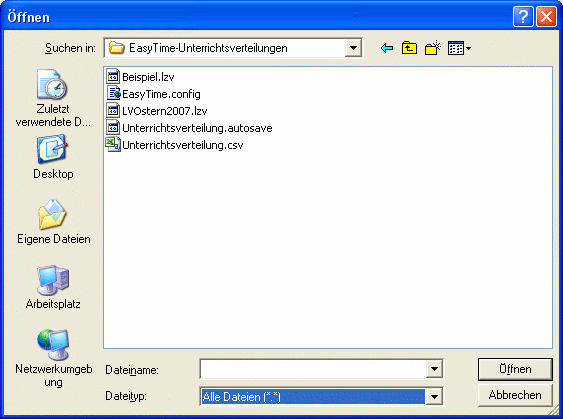Open Zuletzt verwendete Dokumente shortcut
The image size is (563, 419).
tap(53, 98)
